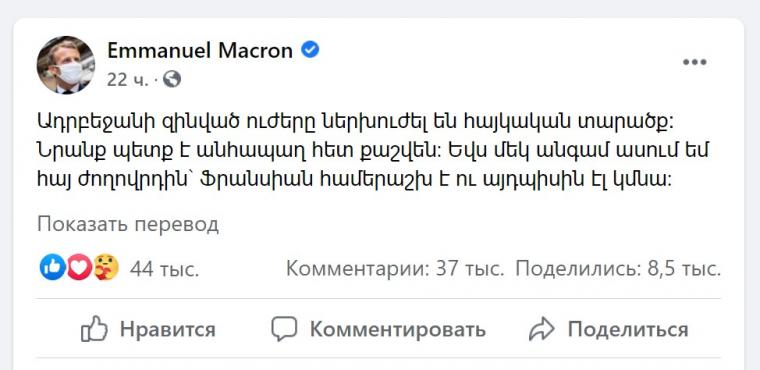Click the blue verified badge

pos(310,50)
